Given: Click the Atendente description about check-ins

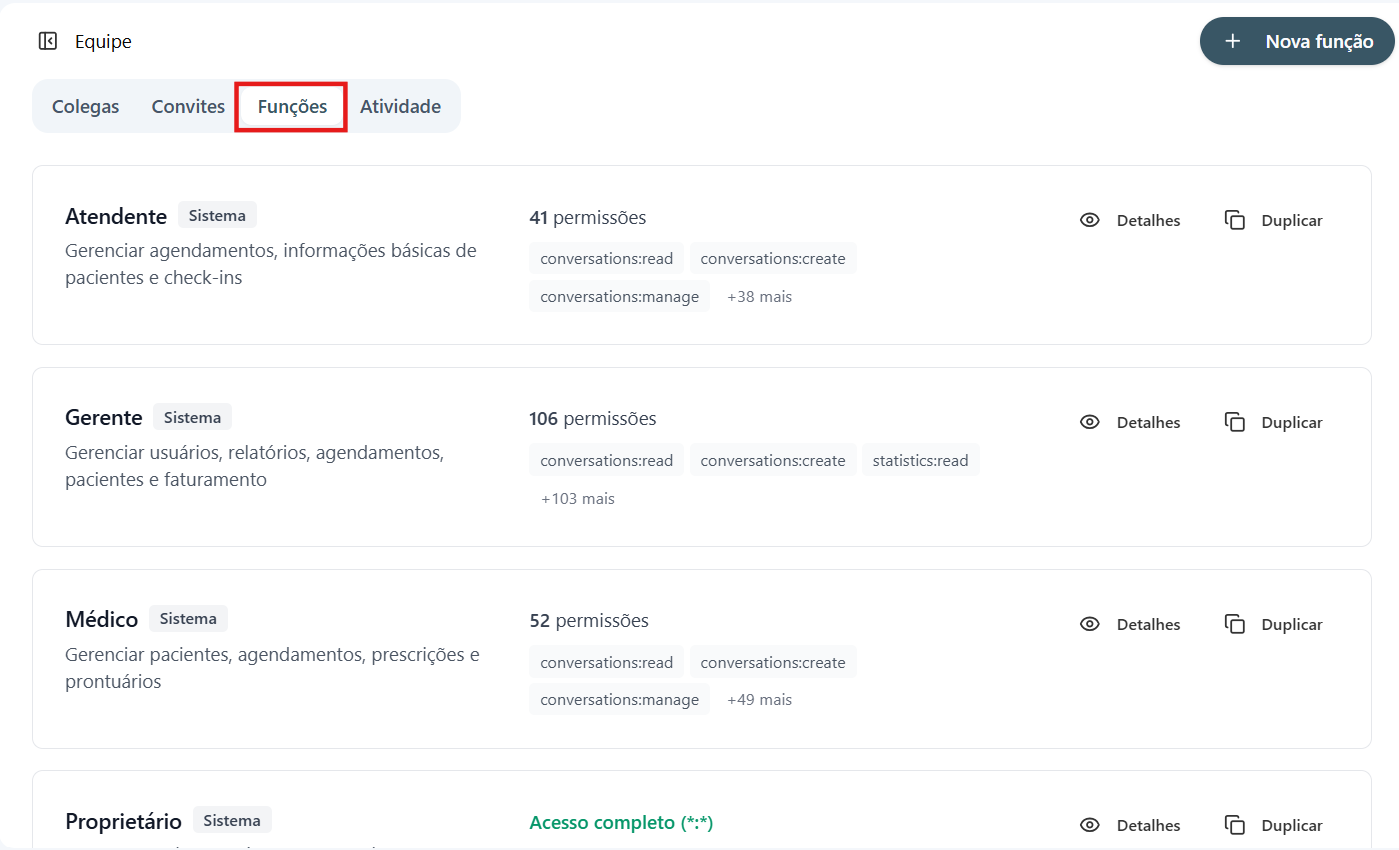Looking at the screenshot, I should [271, 263].
